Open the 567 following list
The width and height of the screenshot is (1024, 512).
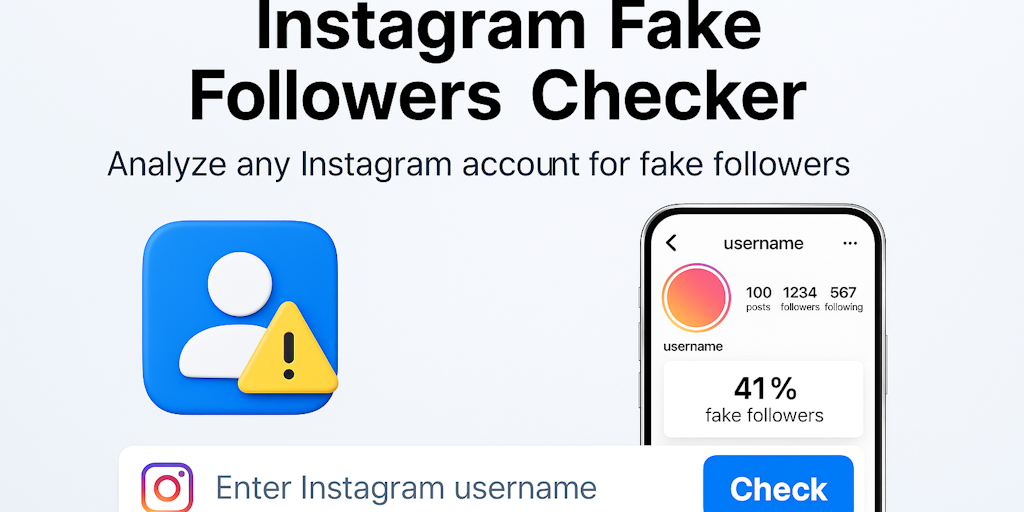point(843,292)
